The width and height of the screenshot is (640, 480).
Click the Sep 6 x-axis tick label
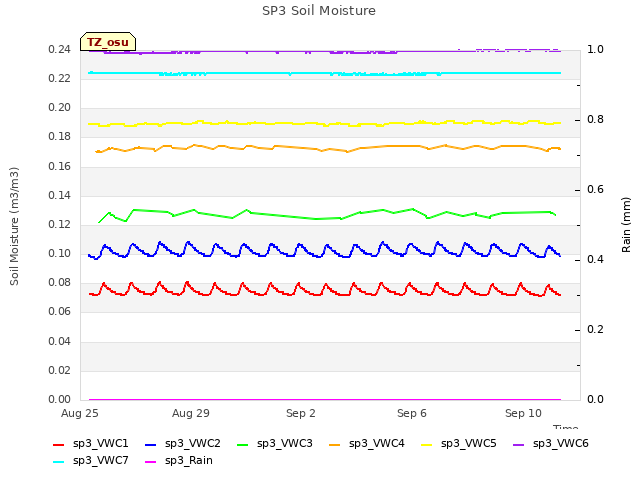[412, 413]
